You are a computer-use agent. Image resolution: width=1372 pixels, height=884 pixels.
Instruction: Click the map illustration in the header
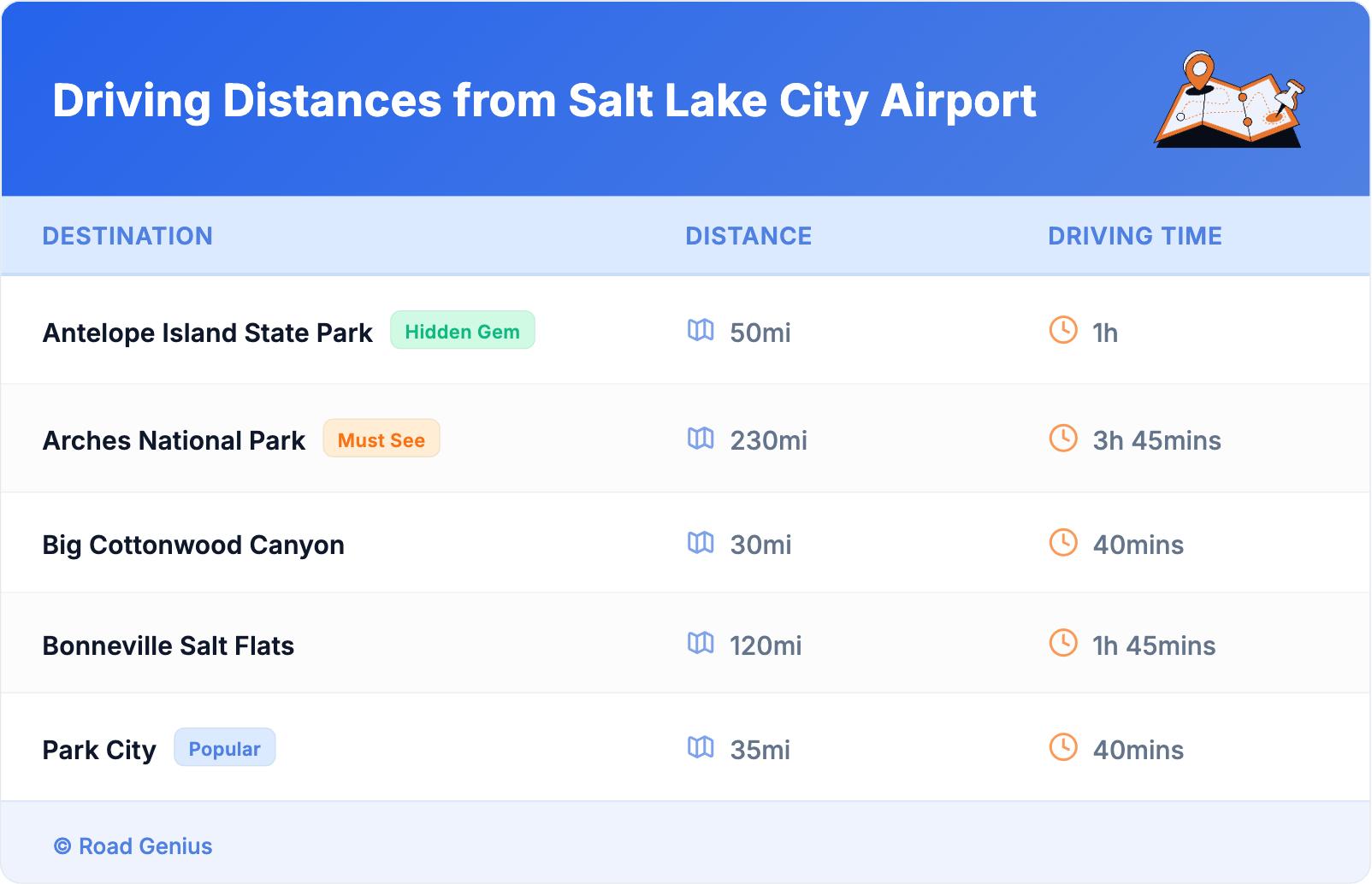1229,100
